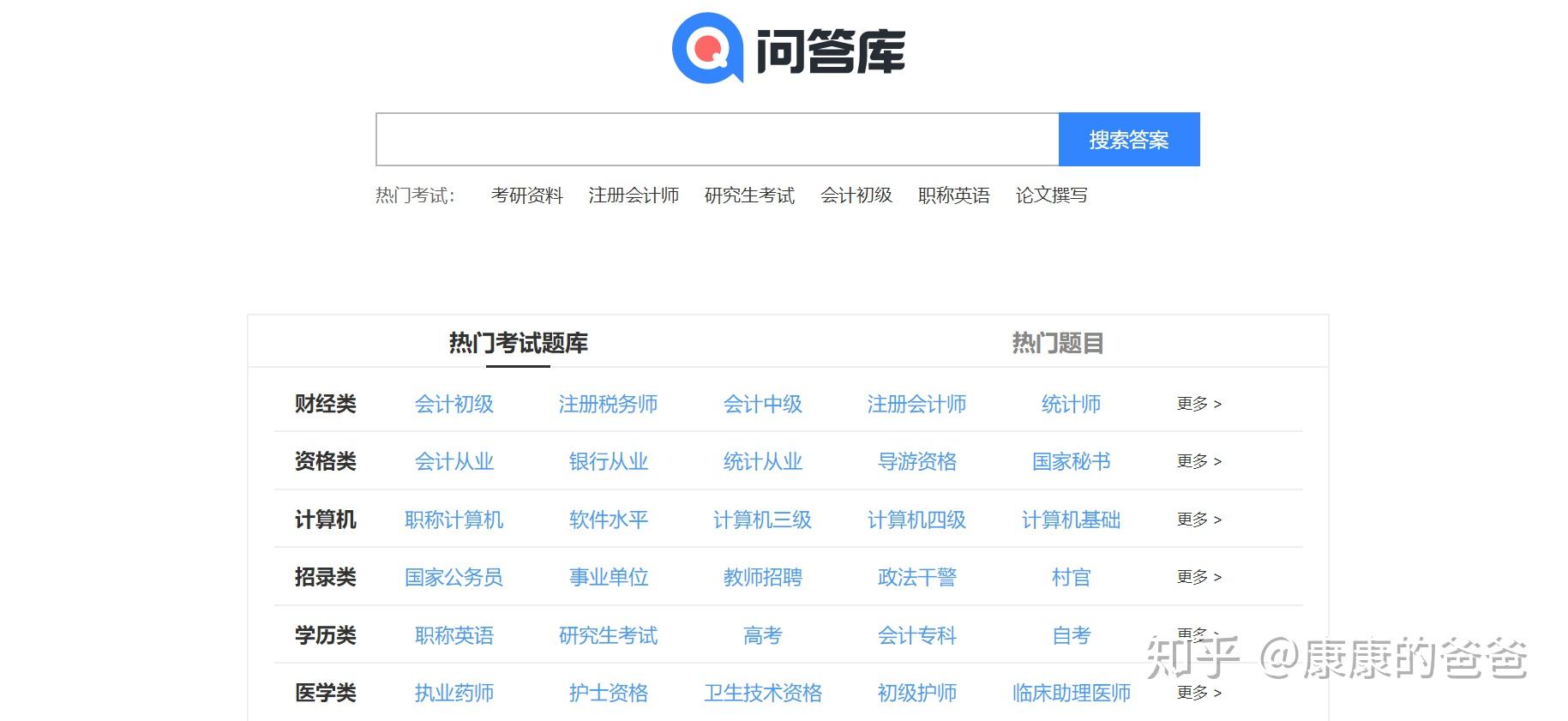
Task: Open 临床助理医师 link
Action: (x=1072, y=693)
